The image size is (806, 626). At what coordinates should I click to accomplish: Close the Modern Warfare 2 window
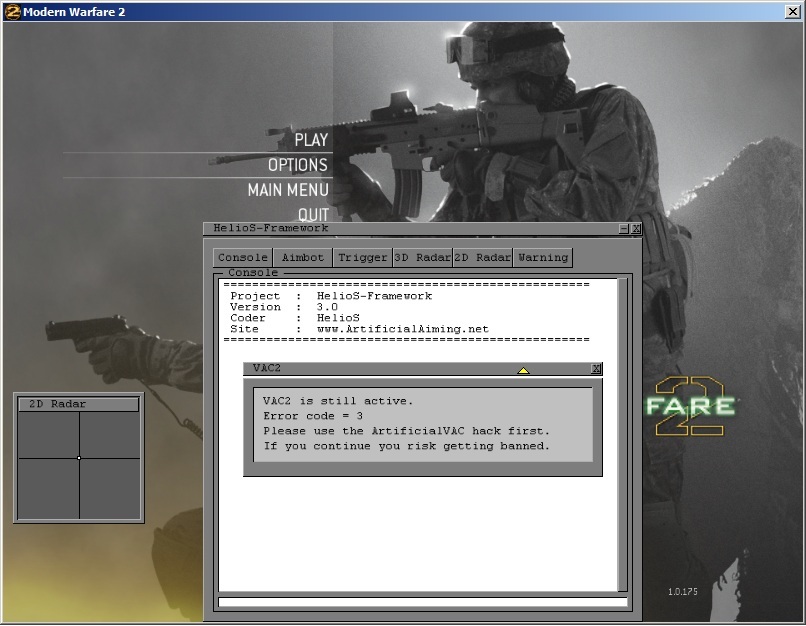click(793, 12)
